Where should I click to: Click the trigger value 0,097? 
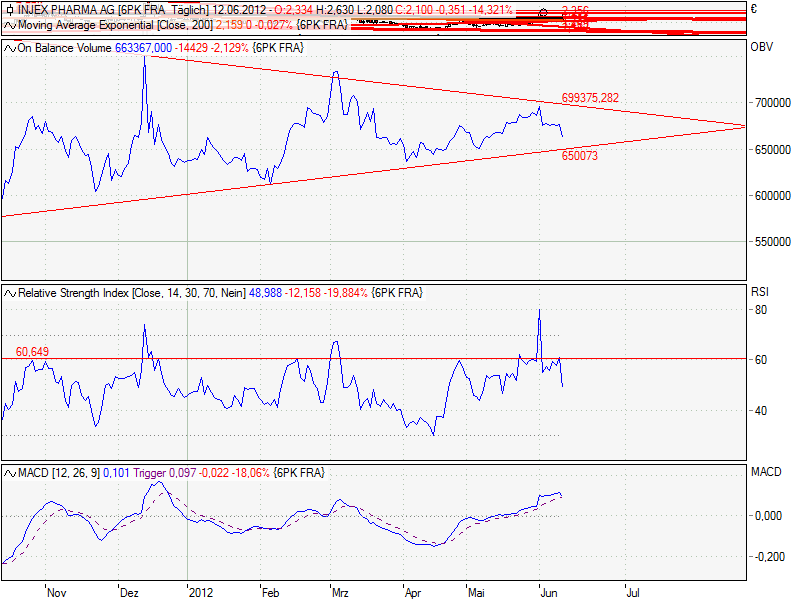click(183, 473)
